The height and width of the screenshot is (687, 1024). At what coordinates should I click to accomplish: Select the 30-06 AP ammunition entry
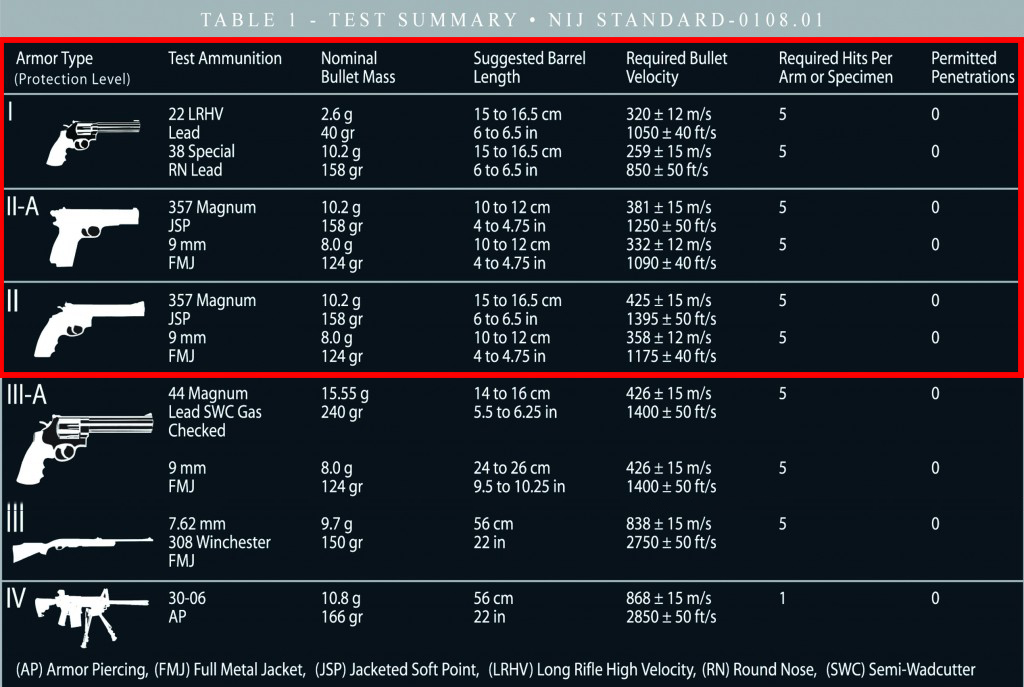pos(187,607)
